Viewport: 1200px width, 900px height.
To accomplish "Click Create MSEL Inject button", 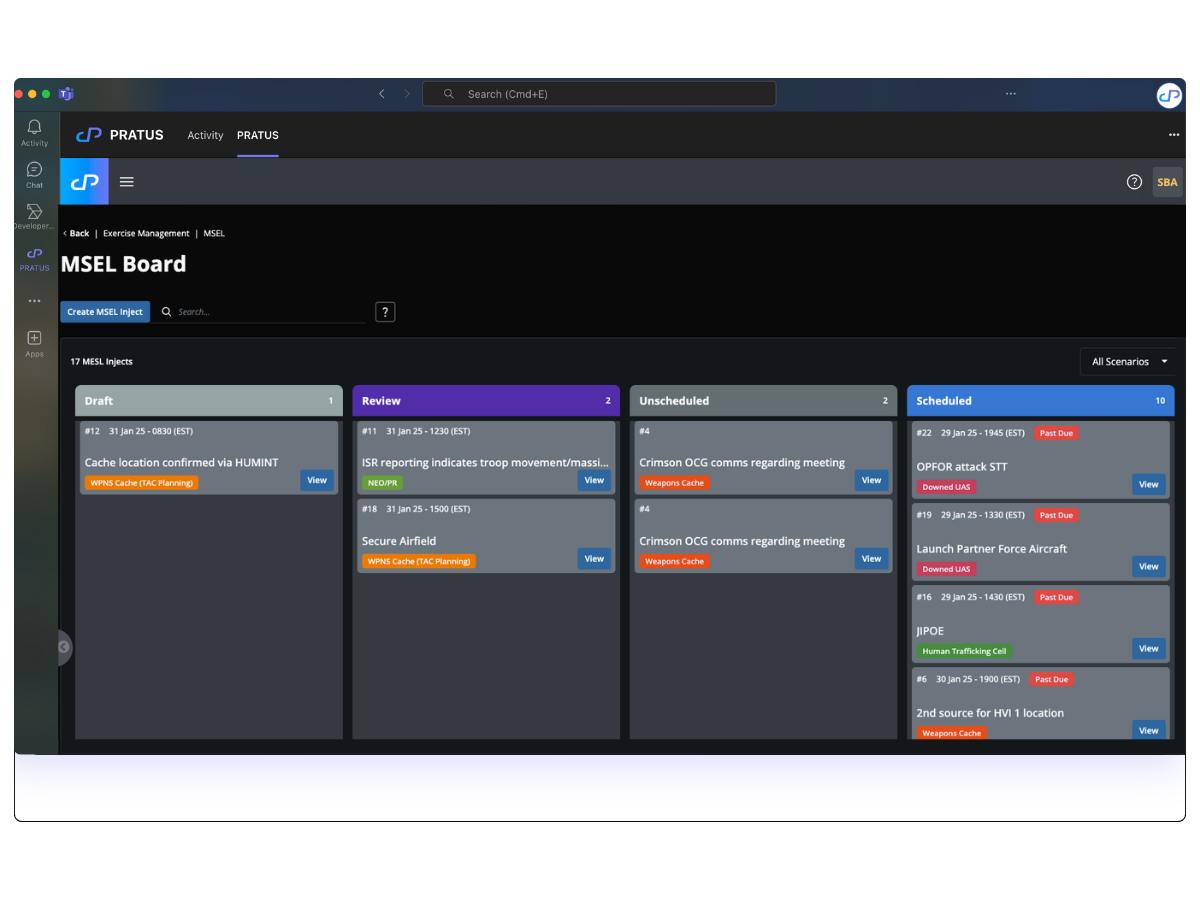I will [105, 312].
